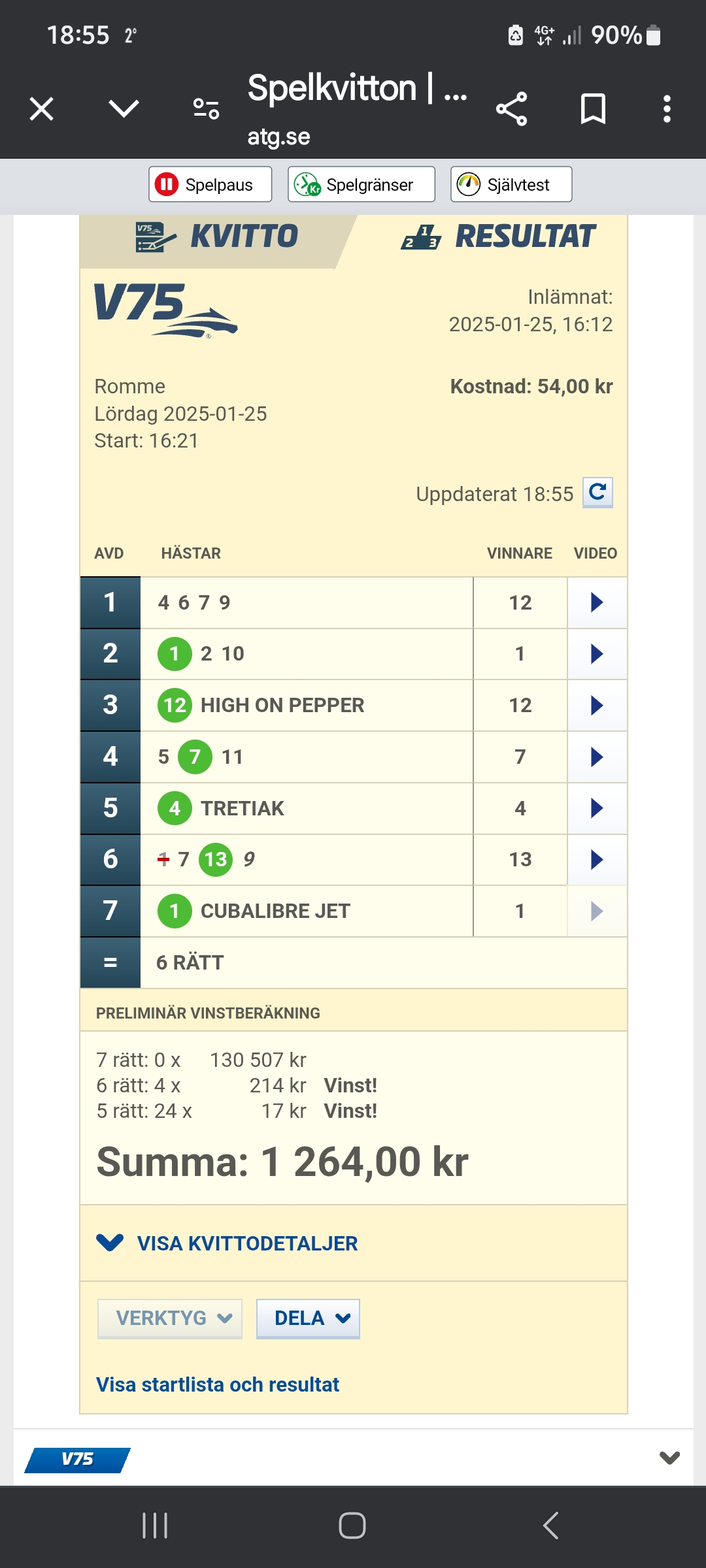Open Visa startlista och resultat link
Image resolution: width=706 pixels, height=1568 pixels.
218,1384
